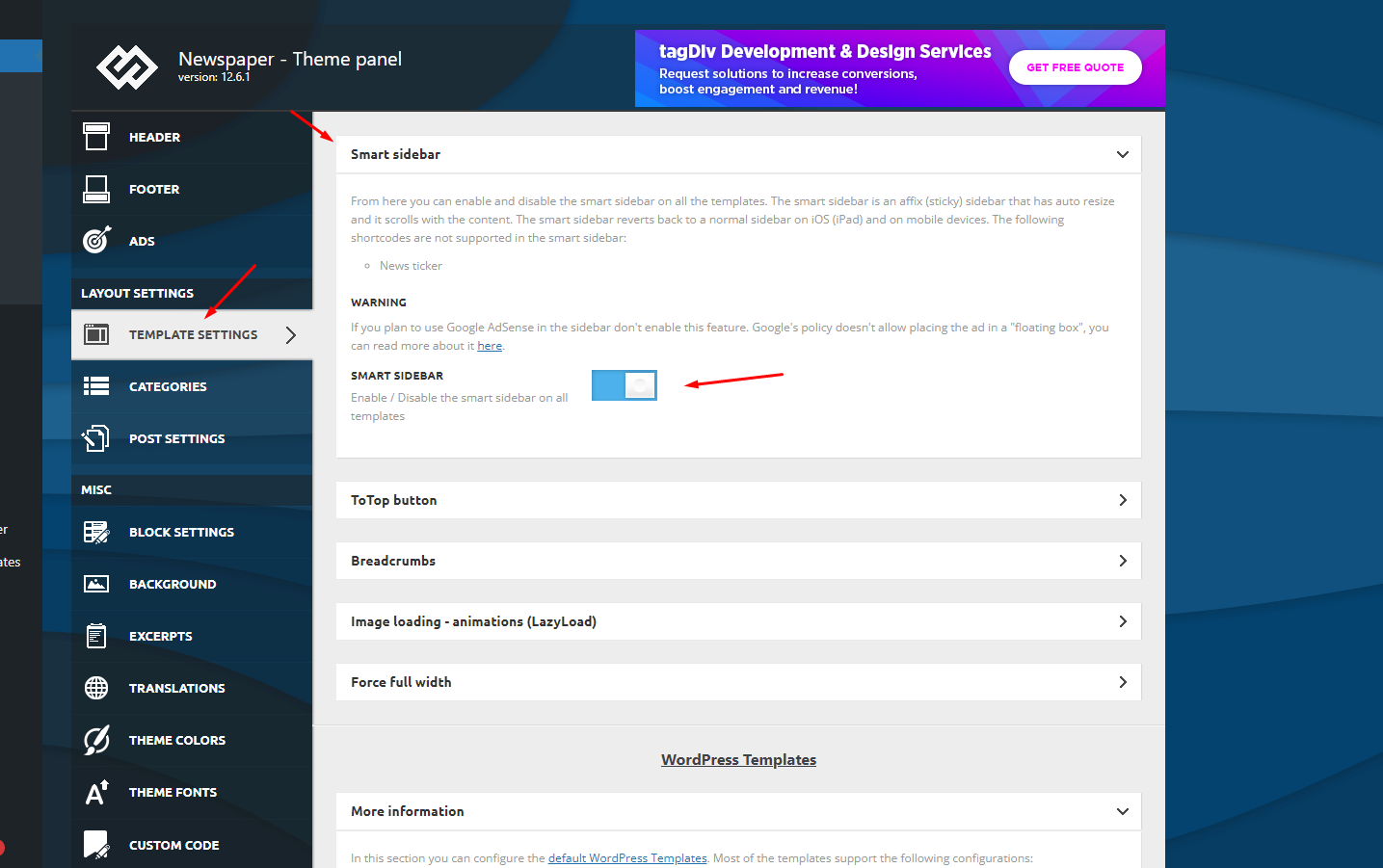This screenshot has width=1383, height=868.
Task: Click the Template Settings chevron arrow
Action: click(x=291, y=335)
